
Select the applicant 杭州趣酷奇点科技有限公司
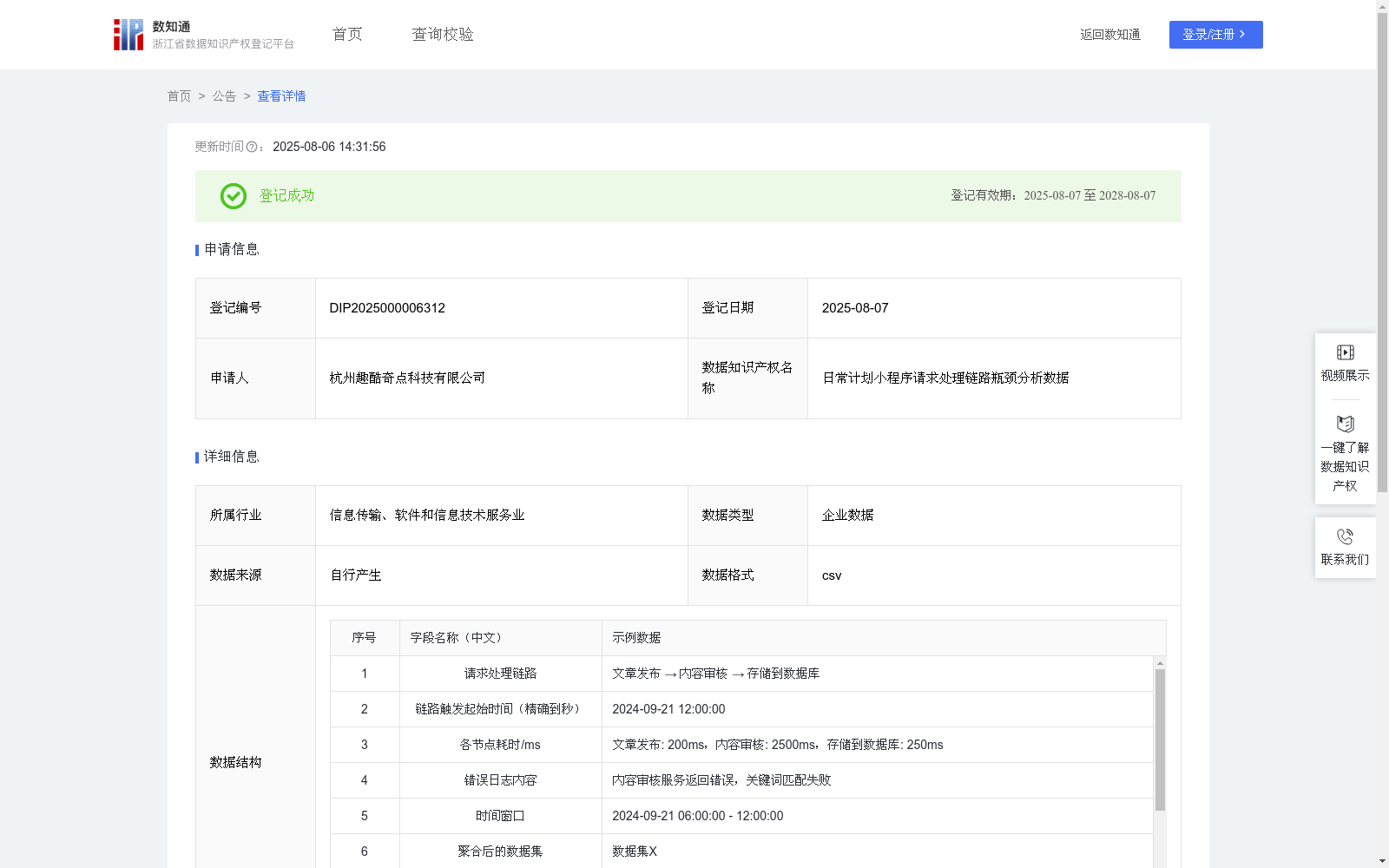tap(407, 378)
